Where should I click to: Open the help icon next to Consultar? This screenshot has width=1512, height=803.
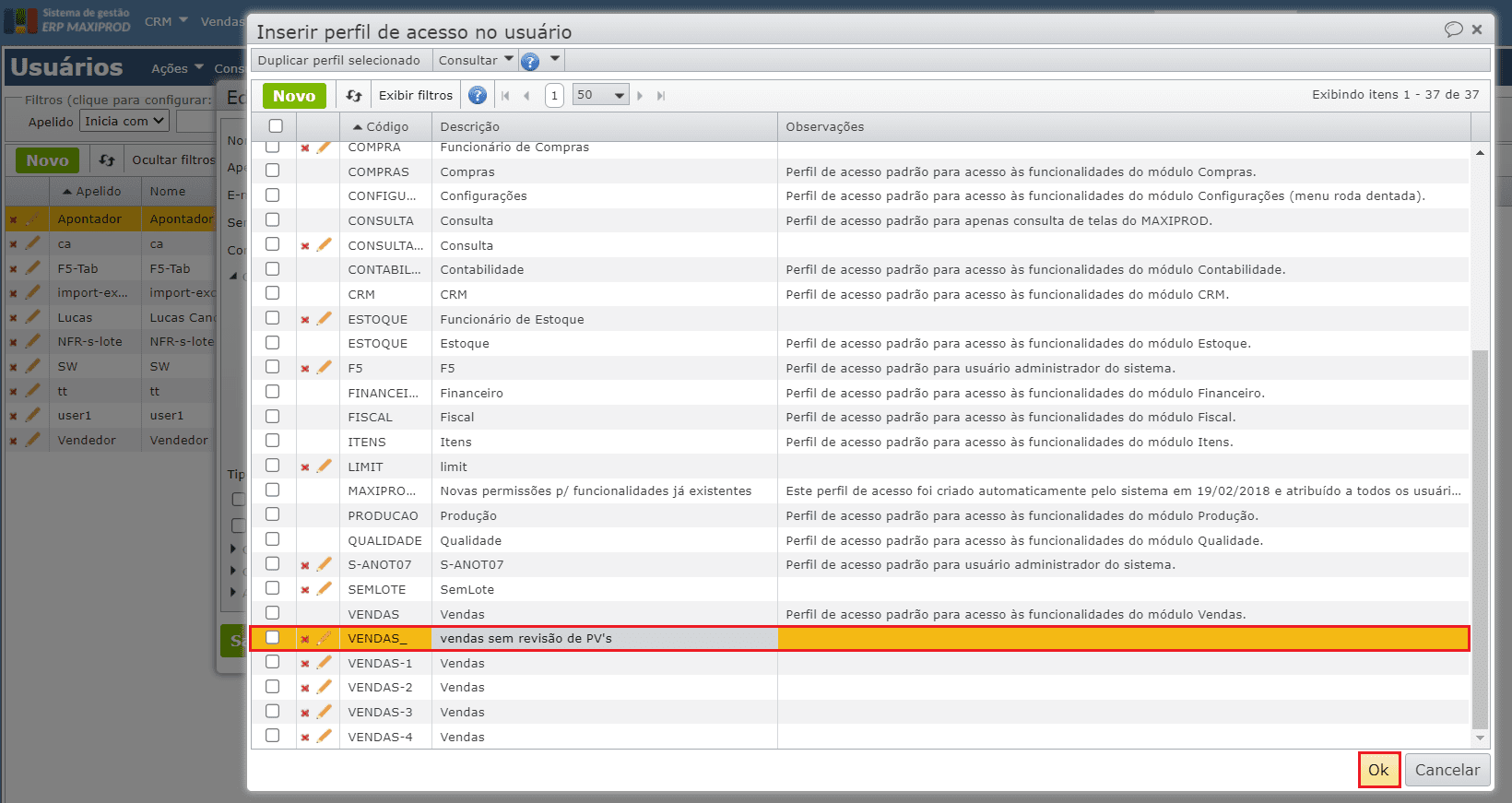(x=530, y=61)
